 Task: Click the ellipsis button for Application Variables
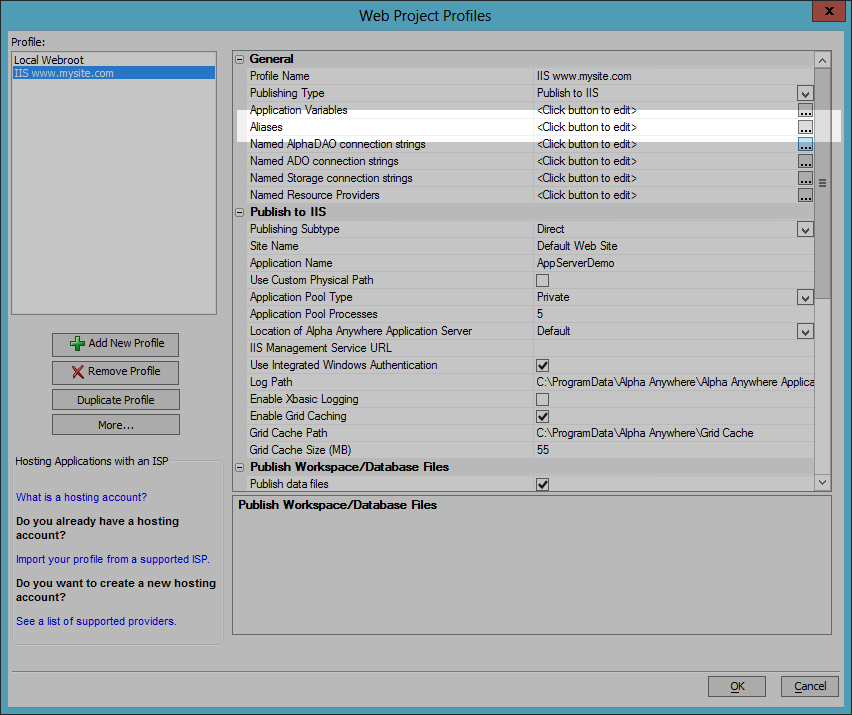click(x=805, y=110)
